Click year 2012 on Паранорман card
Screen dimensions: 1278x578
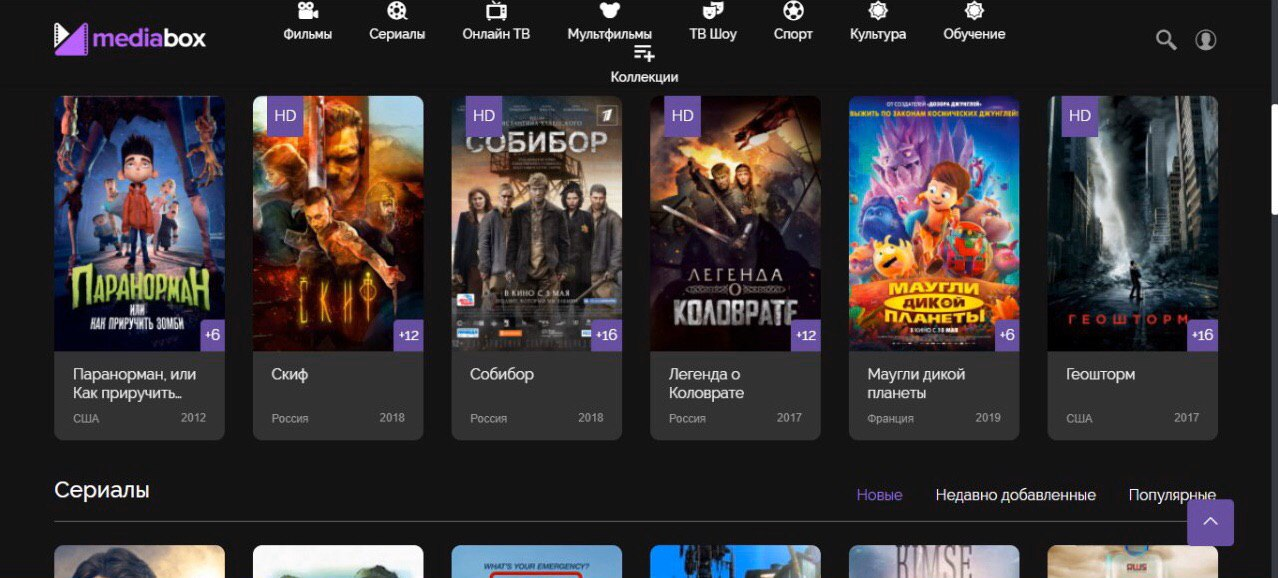[x=193, y=417]
